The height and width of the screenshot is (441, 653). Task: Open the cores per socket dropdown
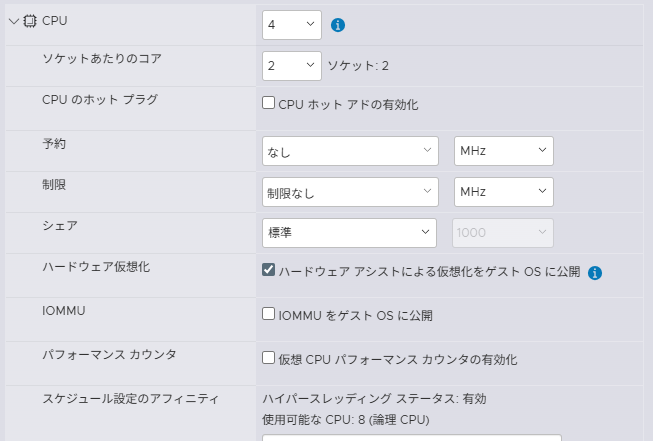(x=291, y=66)
